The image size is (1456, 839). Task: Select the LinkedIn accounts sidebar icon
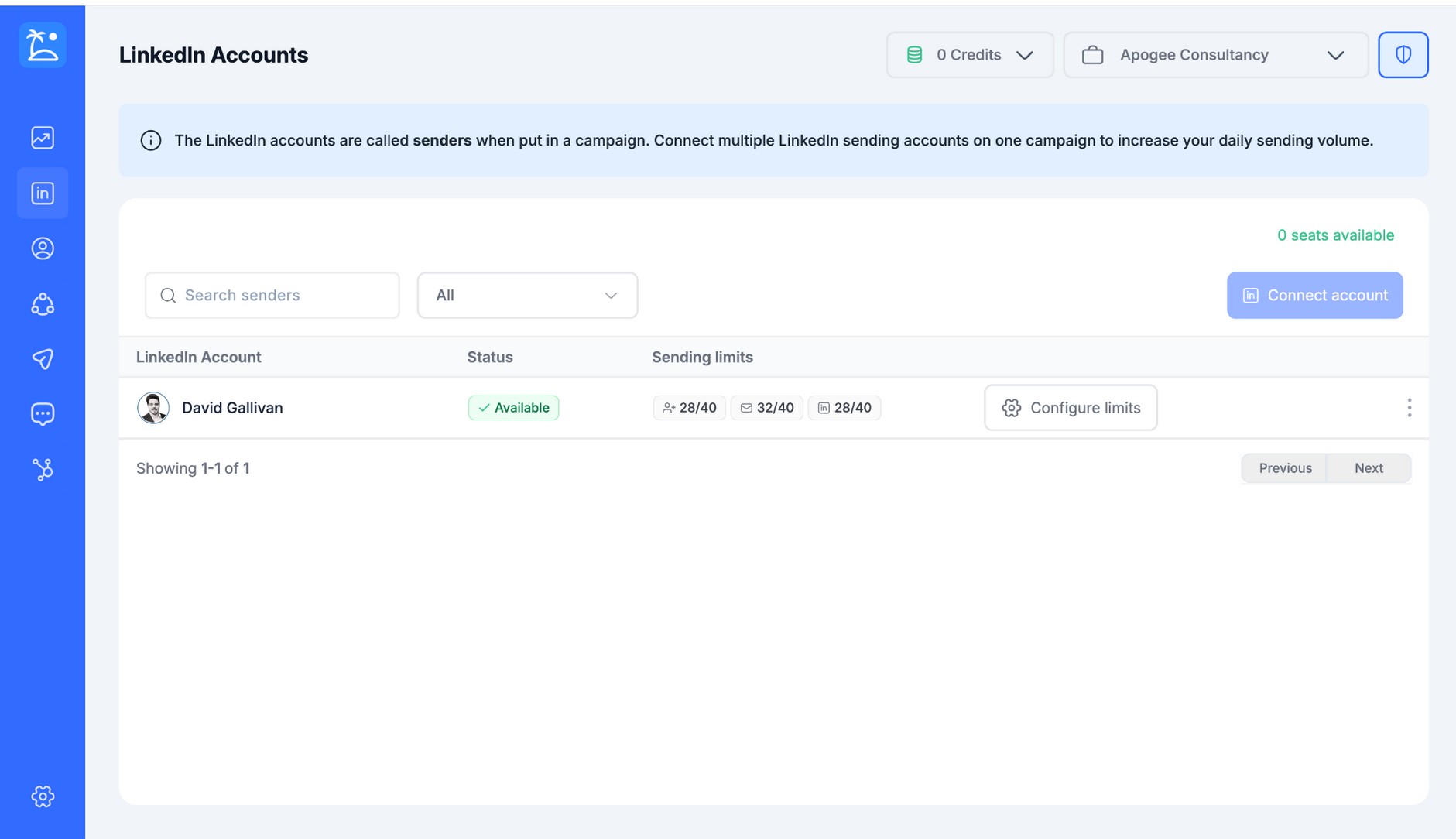click(x=43, y=193)
